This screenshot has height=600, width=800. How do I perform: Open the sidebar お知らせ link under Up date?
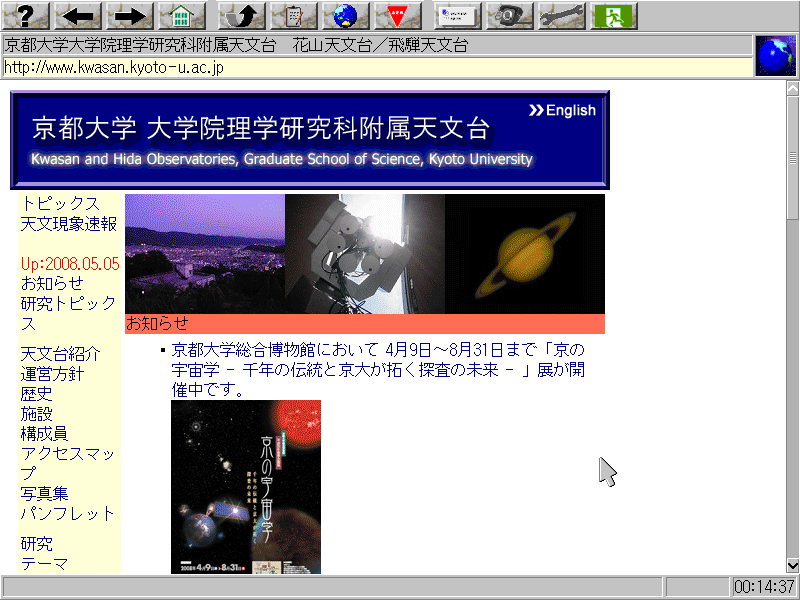[52, 283]
